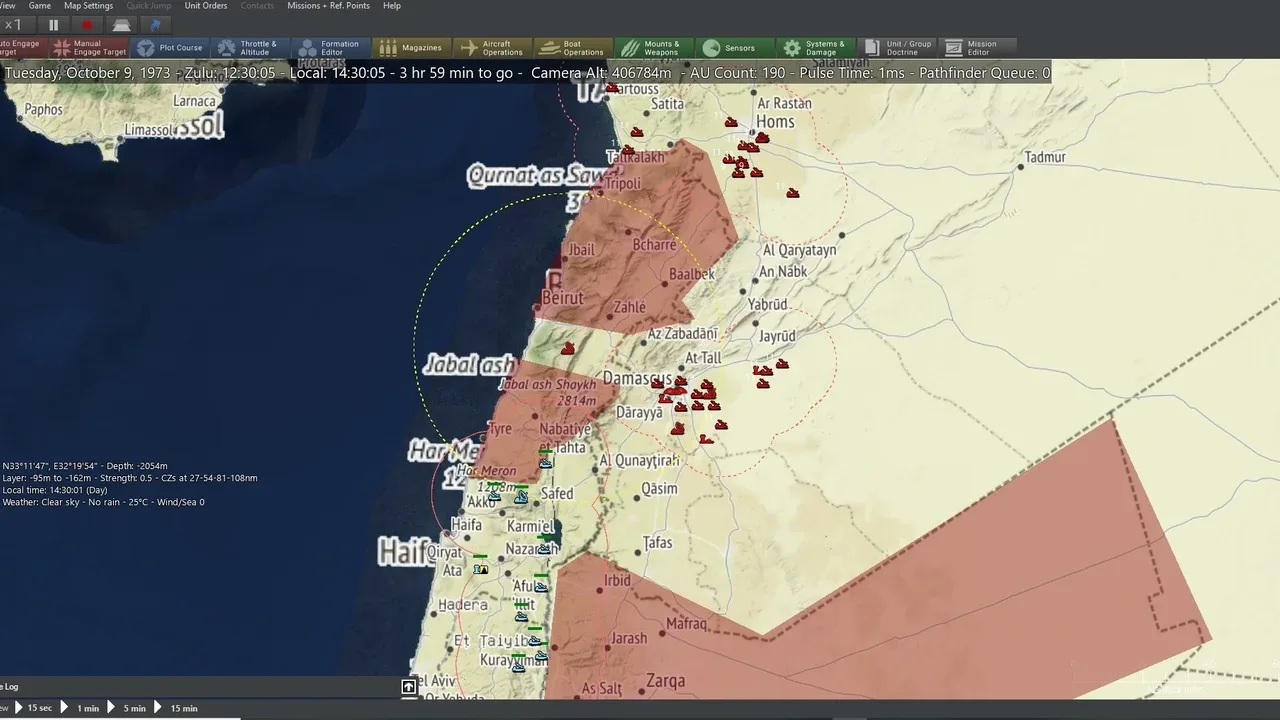Open Throttle & Altitude settings
The width and height of the screenshot is (1280, 720).
click(248, 48)
